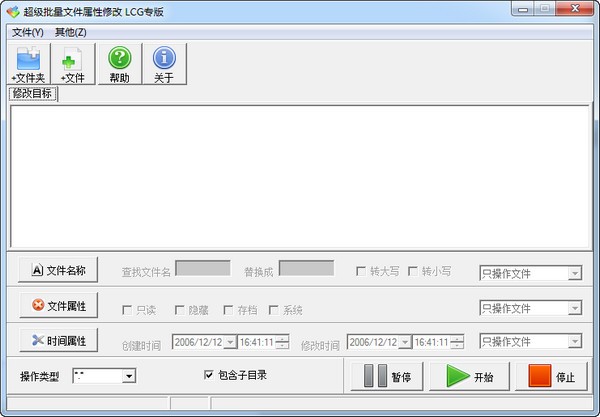Screen dimensions: 600x417
Task: Open the 其他(Z) menu
Action: [x=71, y=33]
